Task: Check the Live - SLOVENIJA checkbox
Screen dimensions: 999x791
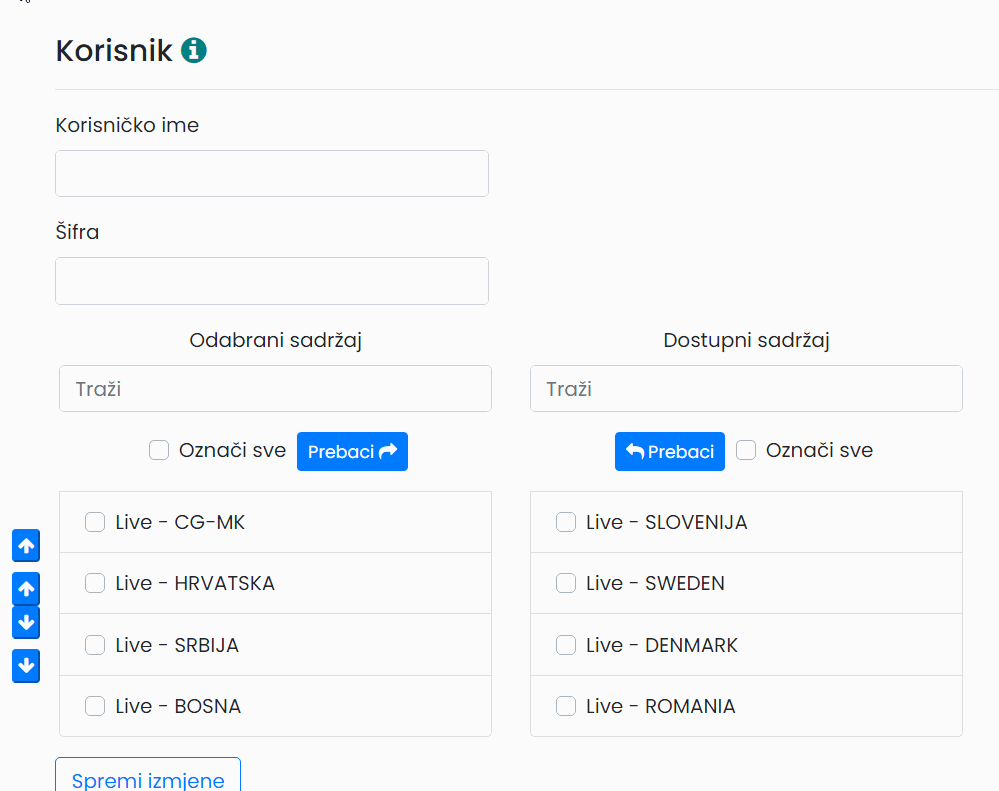Action: 566,522
